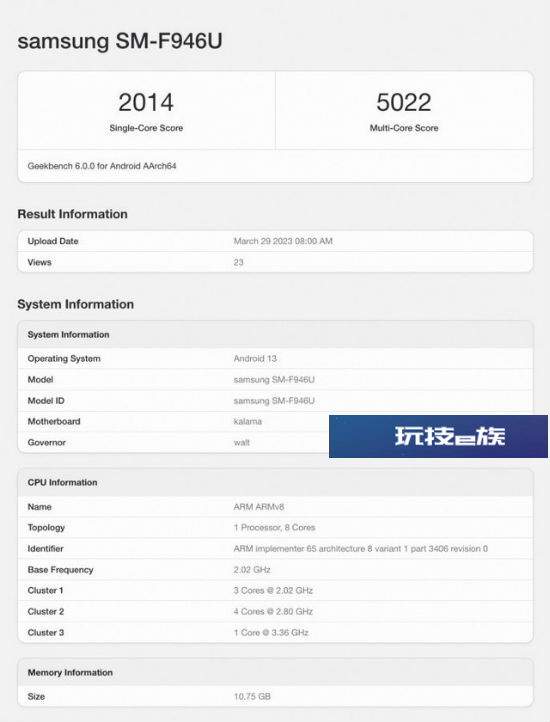This screenshot has height=722, width=550.
Task: Select the 5022 Multi-Core Score value
Action: click(x=404, y=102)
